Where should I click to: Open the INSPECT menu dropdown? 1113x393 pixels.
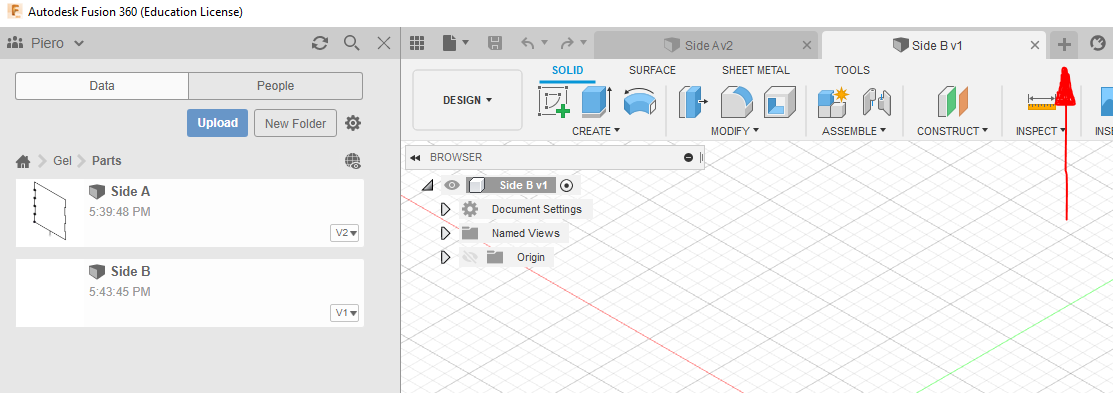1041,131
